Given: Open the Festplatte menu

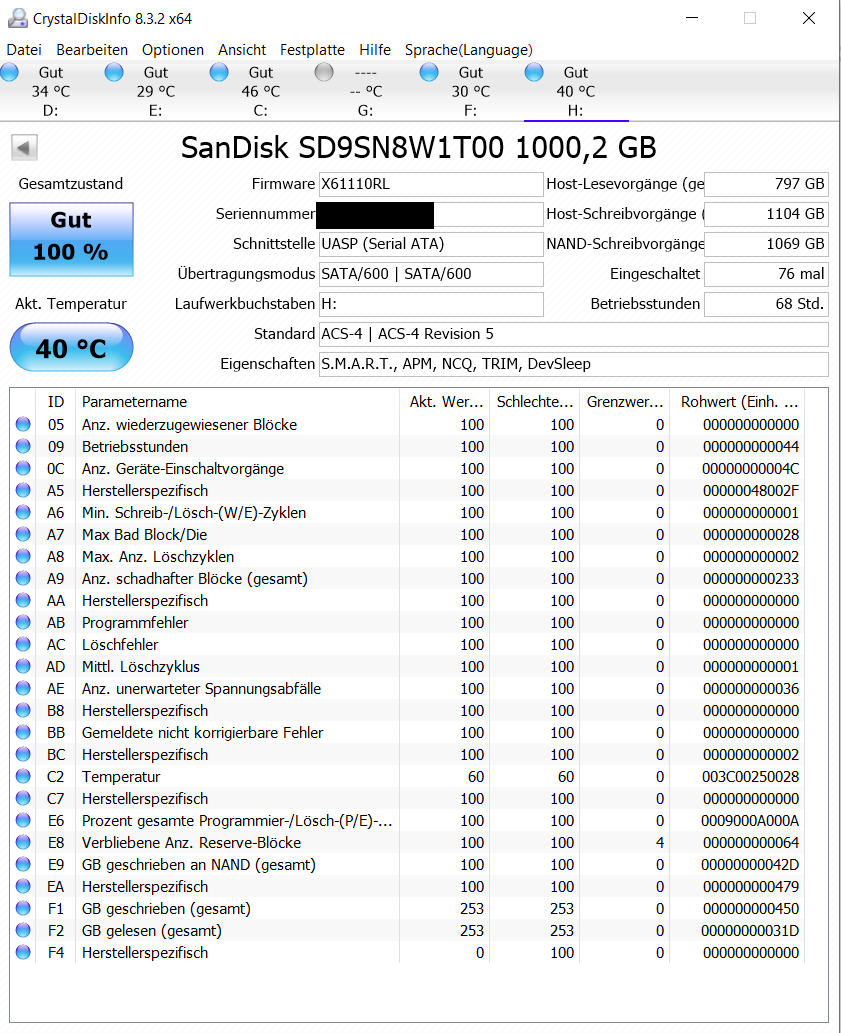Looking at the screenshot, I should point(312,49).
